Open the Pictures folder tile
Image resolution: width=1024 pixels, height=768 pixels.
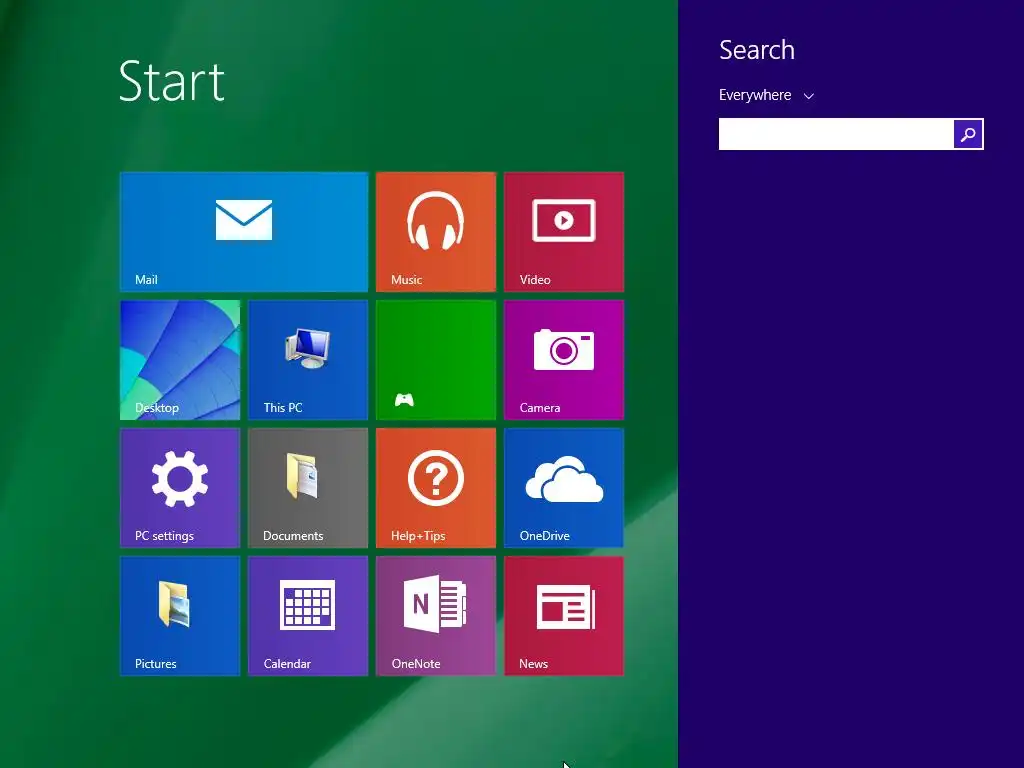click(x=180, y=616)
